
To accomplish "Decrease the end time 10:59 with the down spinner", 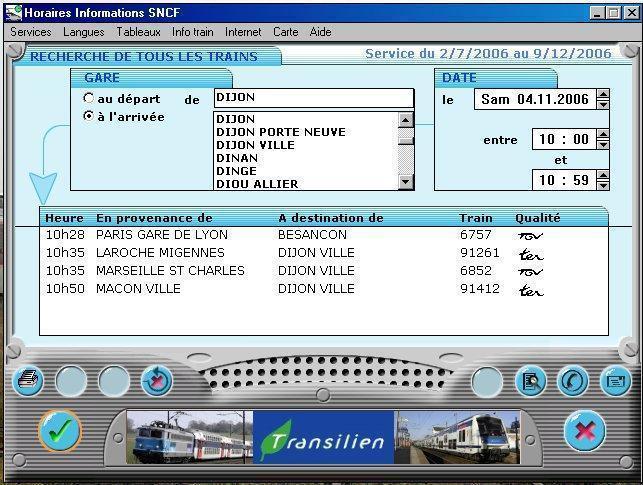I will pos(603,186).
